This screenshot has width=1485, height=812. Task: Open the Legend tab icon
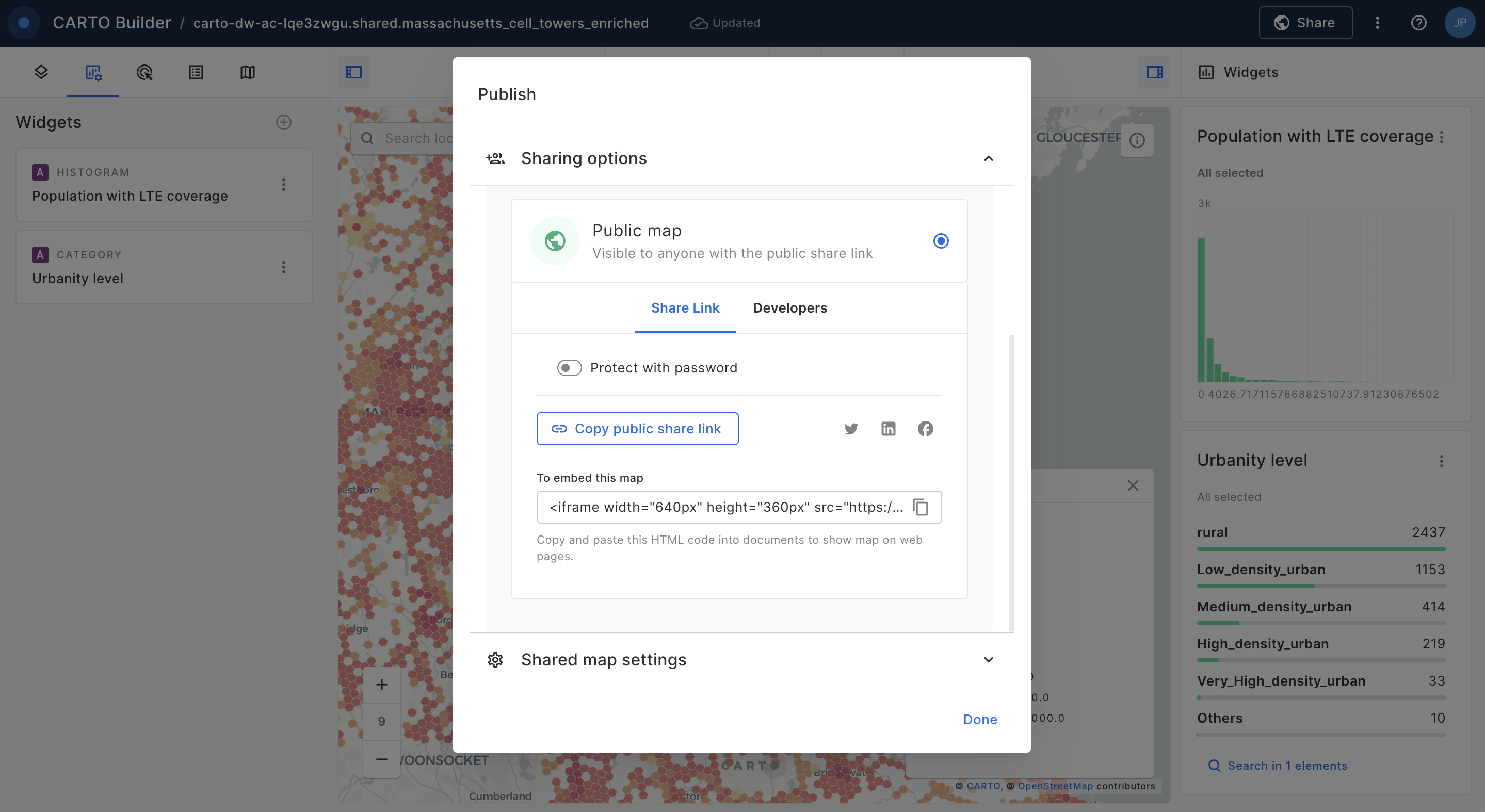pos(196,72)
